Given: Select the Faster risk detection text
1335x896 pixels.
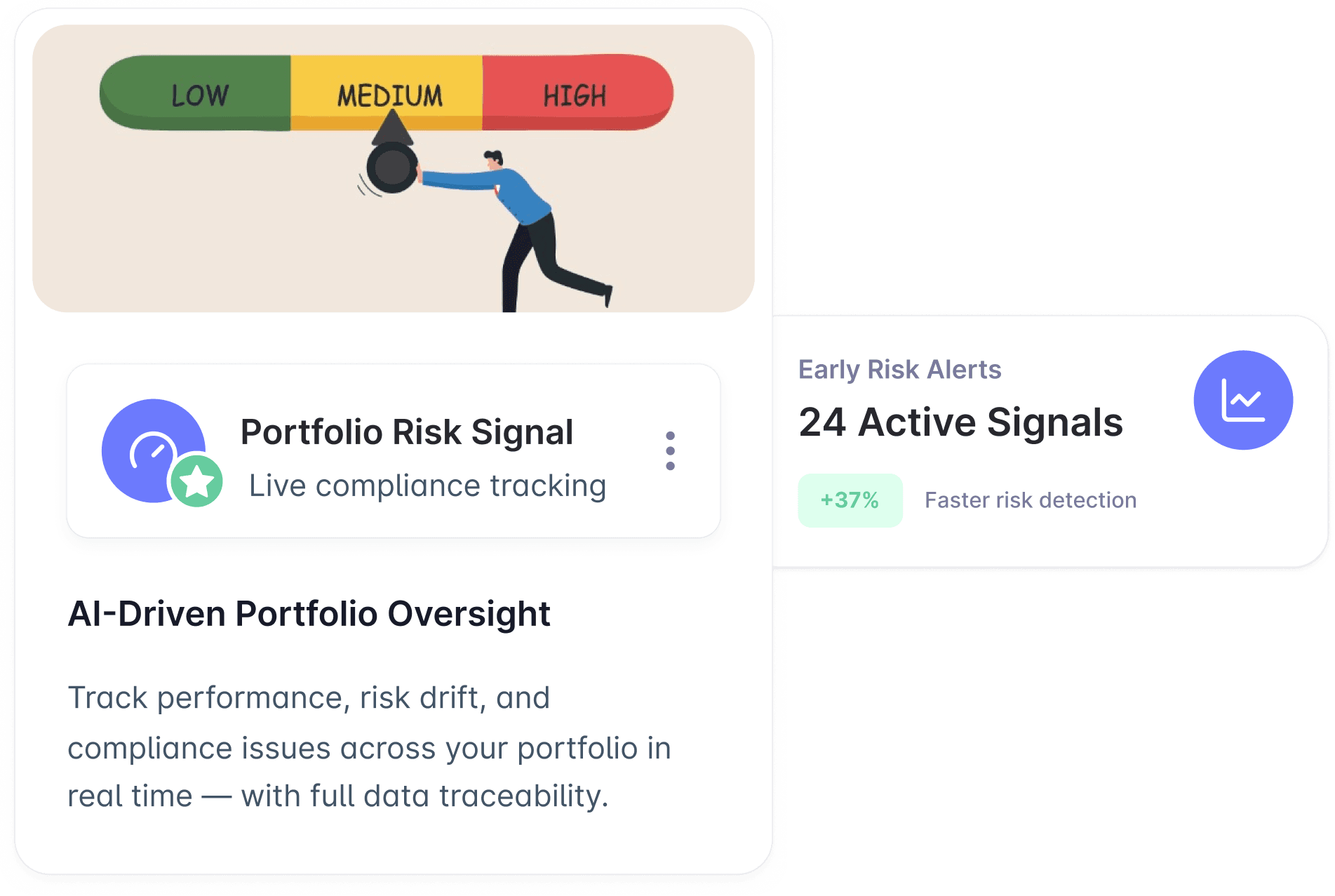Looking at the screenshot, I should 1031,500.
